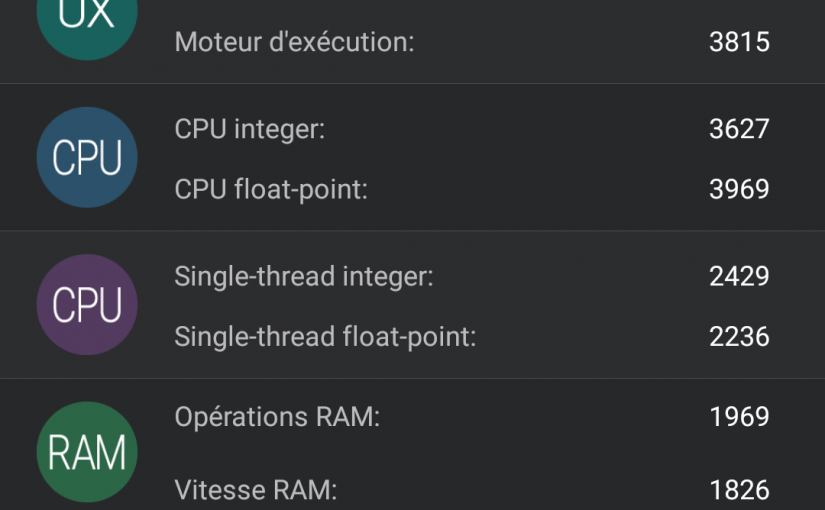Image resolution: width=825 pixels, height=510 pixels.
Task: Tap the blue multi-core CPU icon
Action: (87, 157)
